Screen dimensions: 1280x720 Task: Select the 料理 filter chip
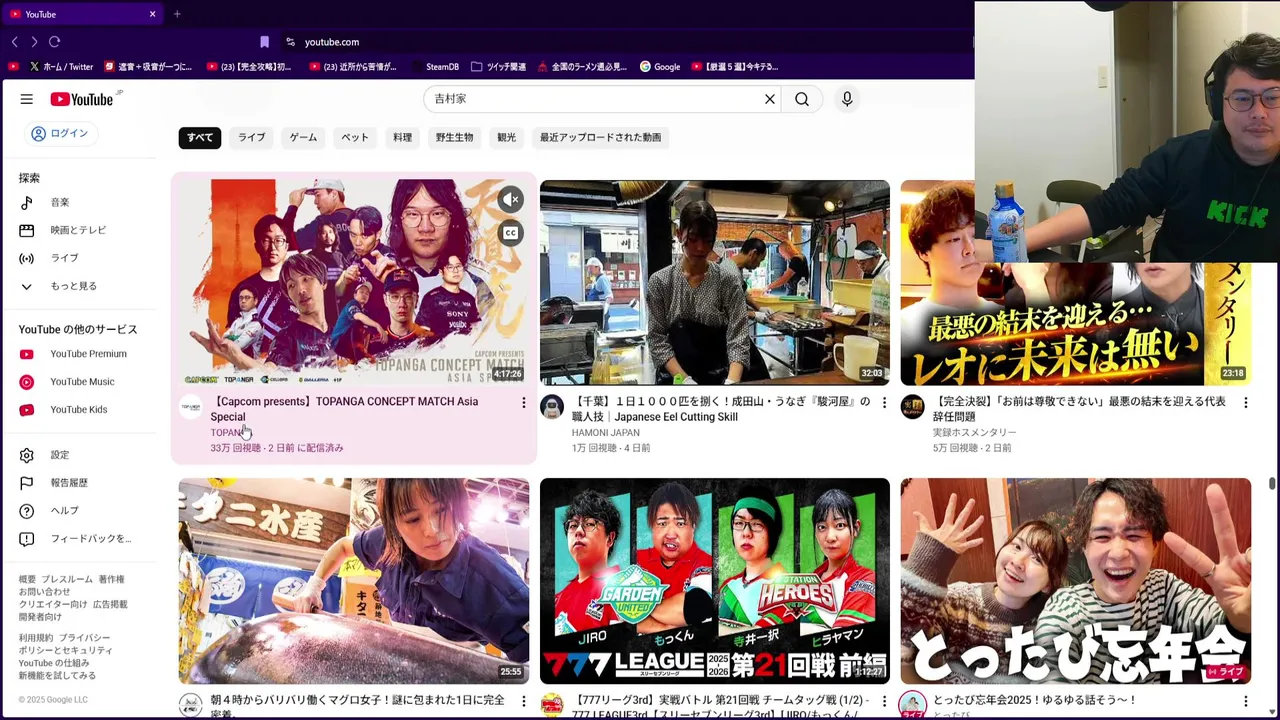tap(402, 137)
